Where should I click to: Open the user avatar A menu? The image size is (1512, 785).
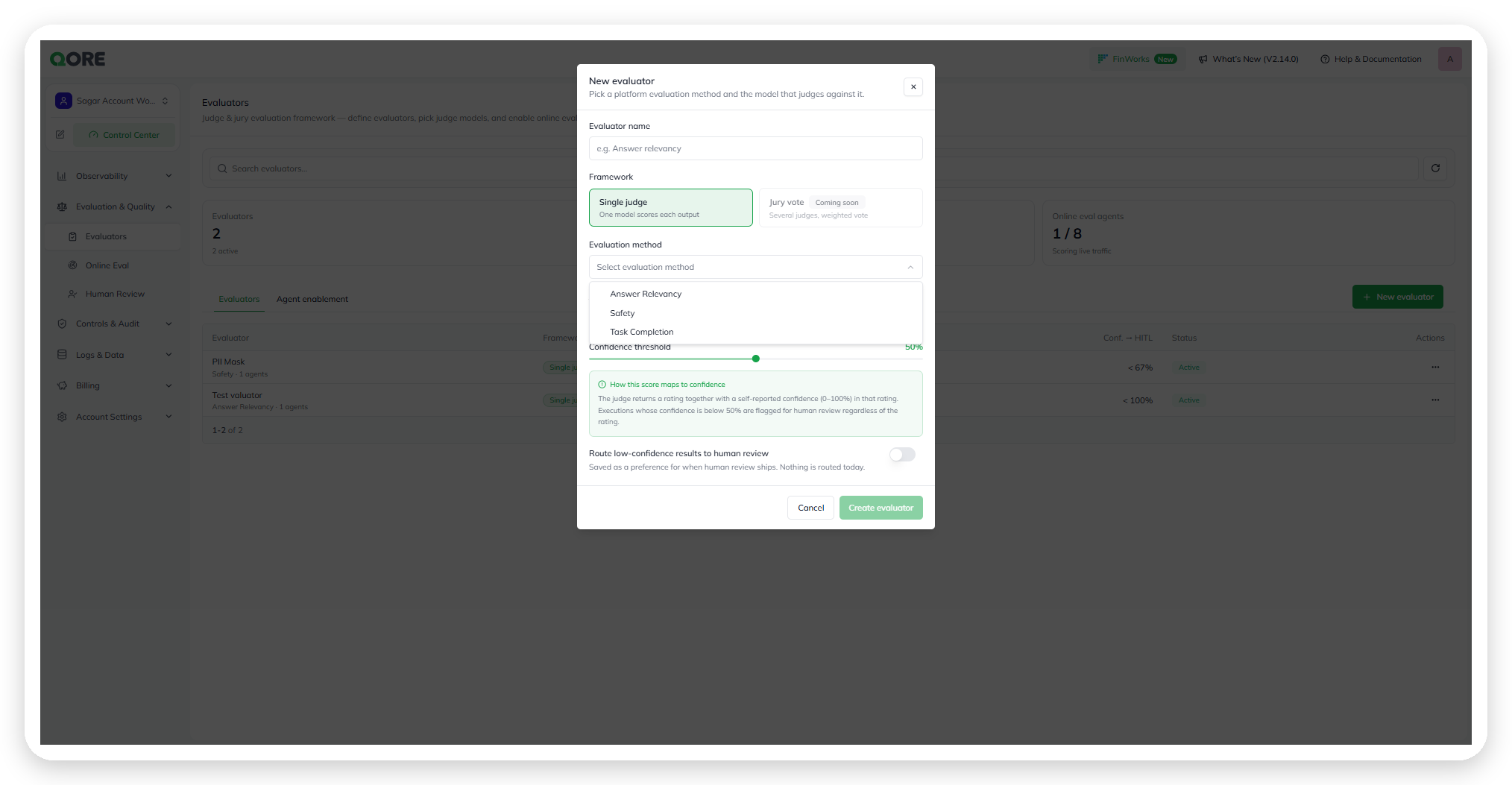click(x=1449, y=59)
